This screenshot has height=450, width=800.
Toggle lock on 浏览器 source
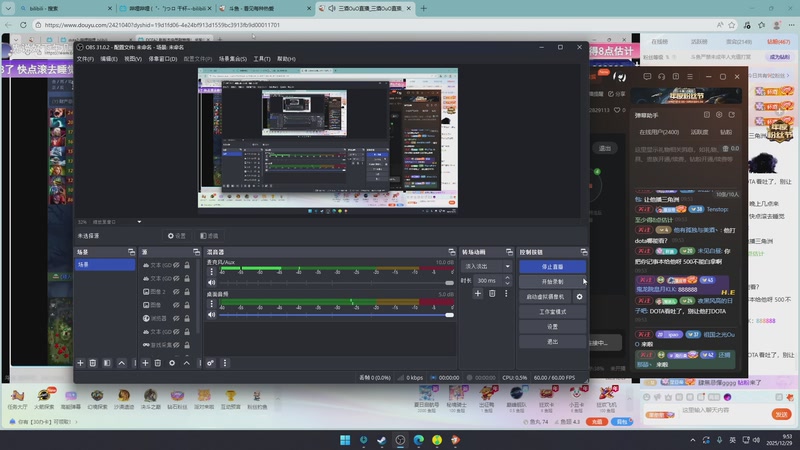[187, 318]
